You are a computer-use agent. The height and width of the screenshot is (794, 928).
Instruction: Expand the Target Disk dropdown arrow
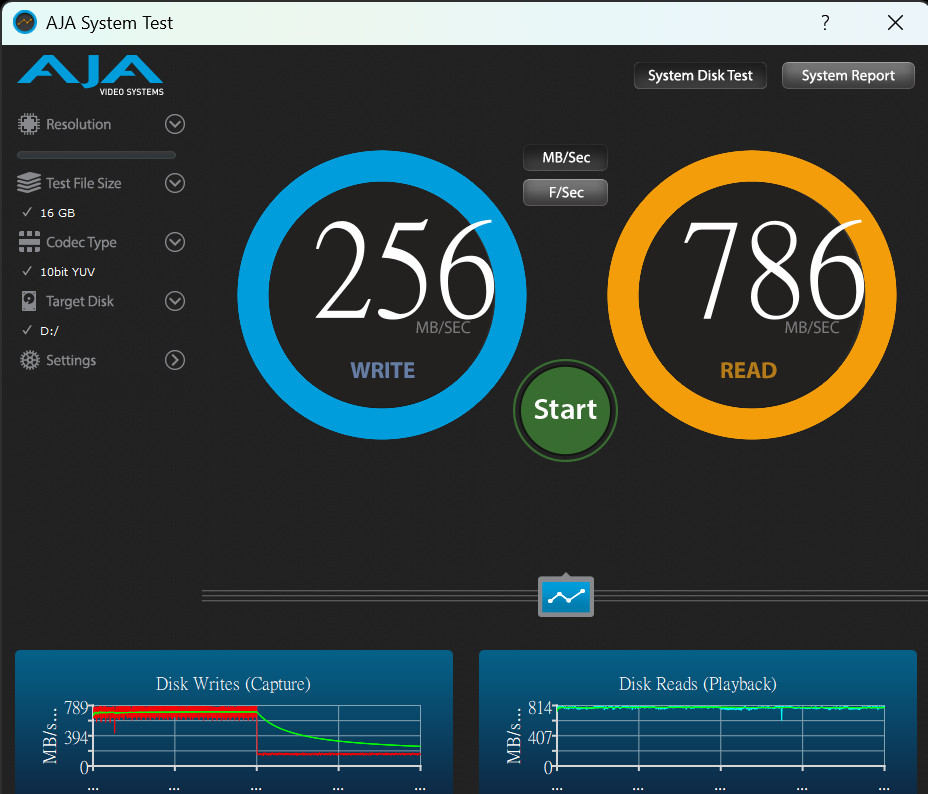pyautogui.click(x=175, y=301)
